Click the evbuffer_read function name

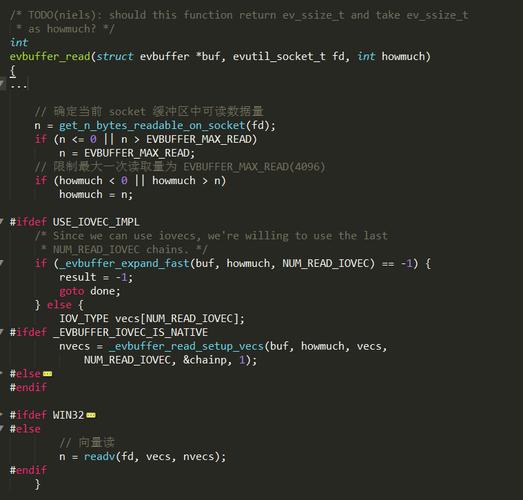50,56
